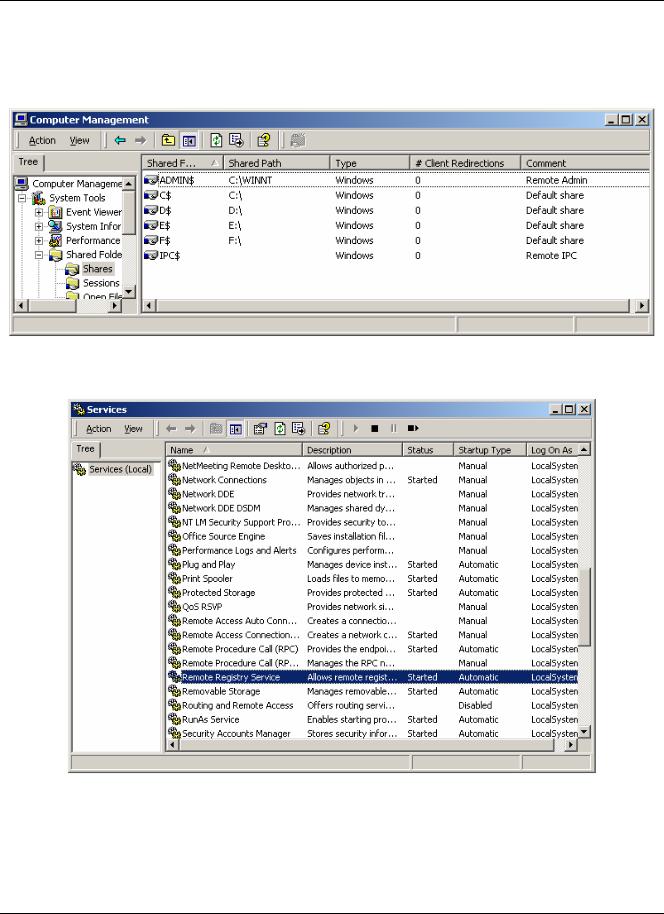The height and width of the screenshot is (914, 664).
Task: Click Refresh icon in Services toolbar
Action: click(x=280, y=428)
